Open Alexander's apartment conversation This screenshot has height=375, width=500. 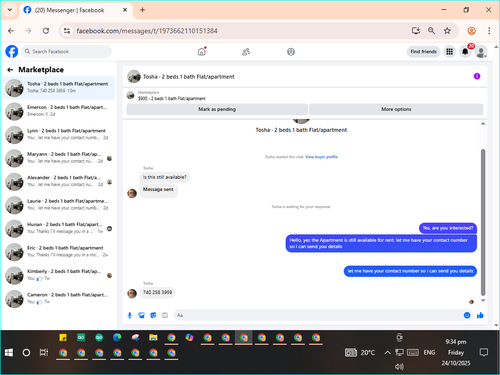coord(59,181)
